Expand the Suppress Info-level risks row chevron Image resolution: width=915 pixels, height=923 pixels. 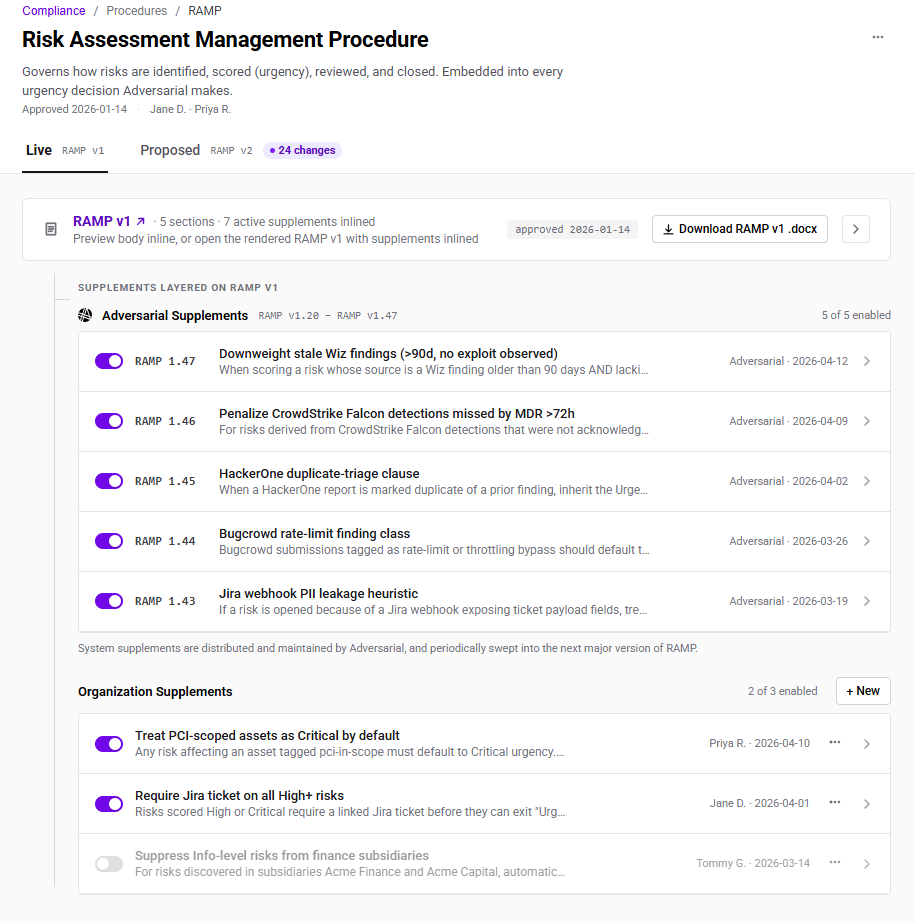[x=867, y=864]
